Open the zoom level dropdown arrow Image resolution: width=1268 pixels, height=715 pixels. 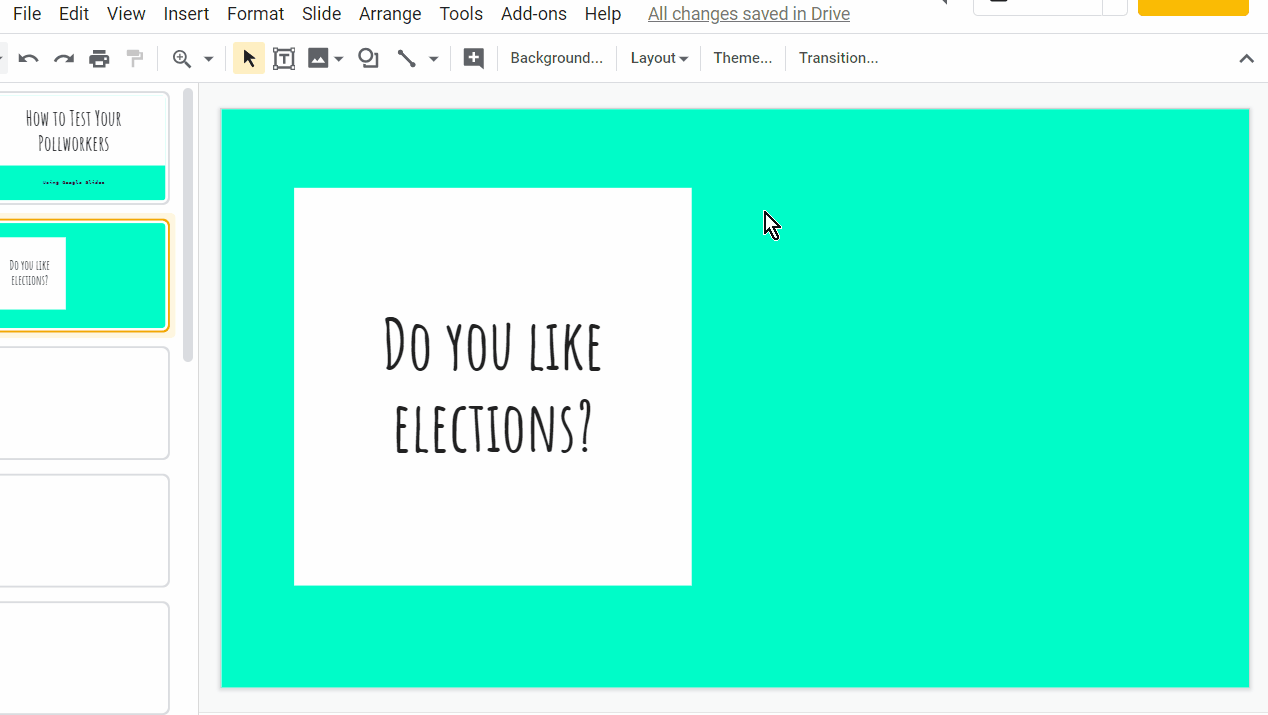tap(208, 59)
